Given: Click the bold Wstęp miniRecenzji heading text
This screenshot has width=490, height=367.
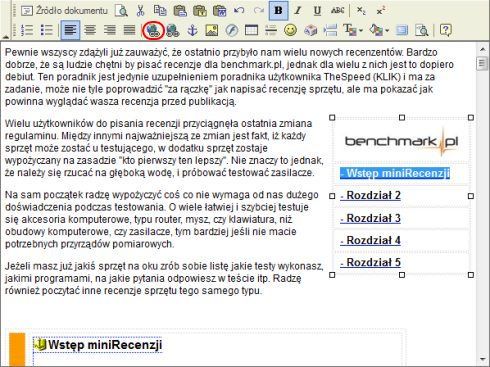Looking at the screenshot, I should (x=105, y=345).
